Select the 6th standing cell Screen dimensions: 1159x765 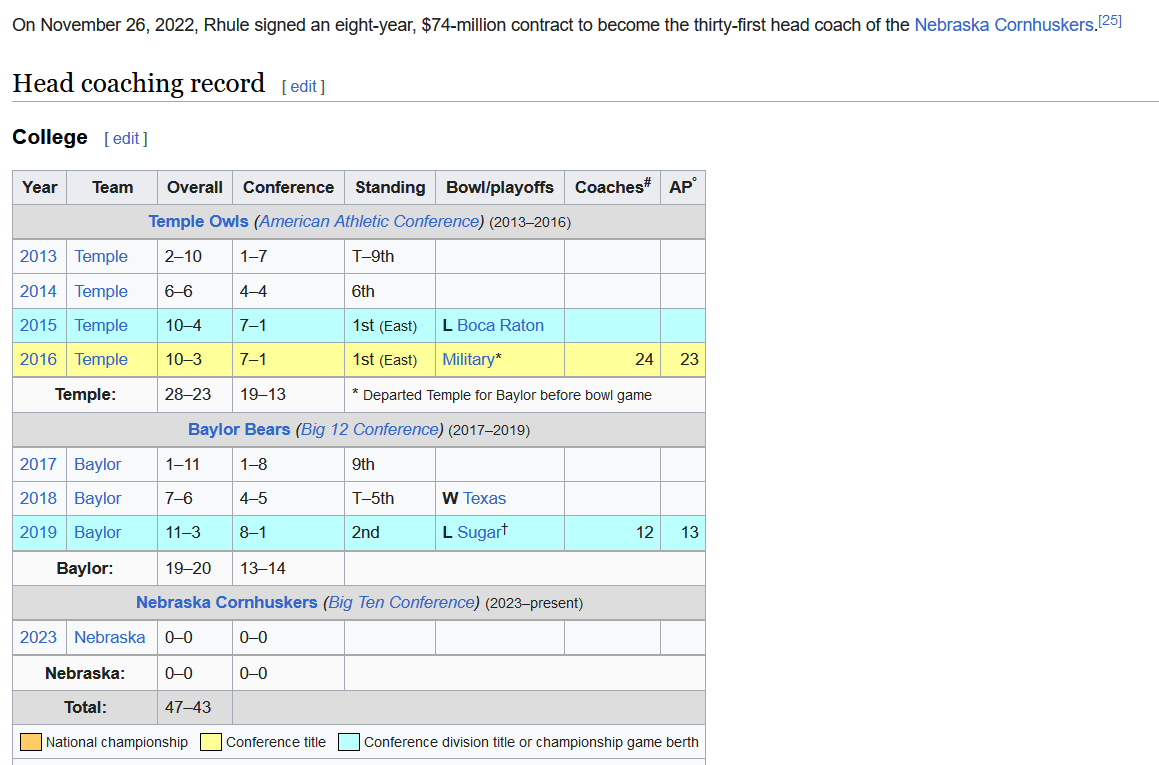(390, 291)
